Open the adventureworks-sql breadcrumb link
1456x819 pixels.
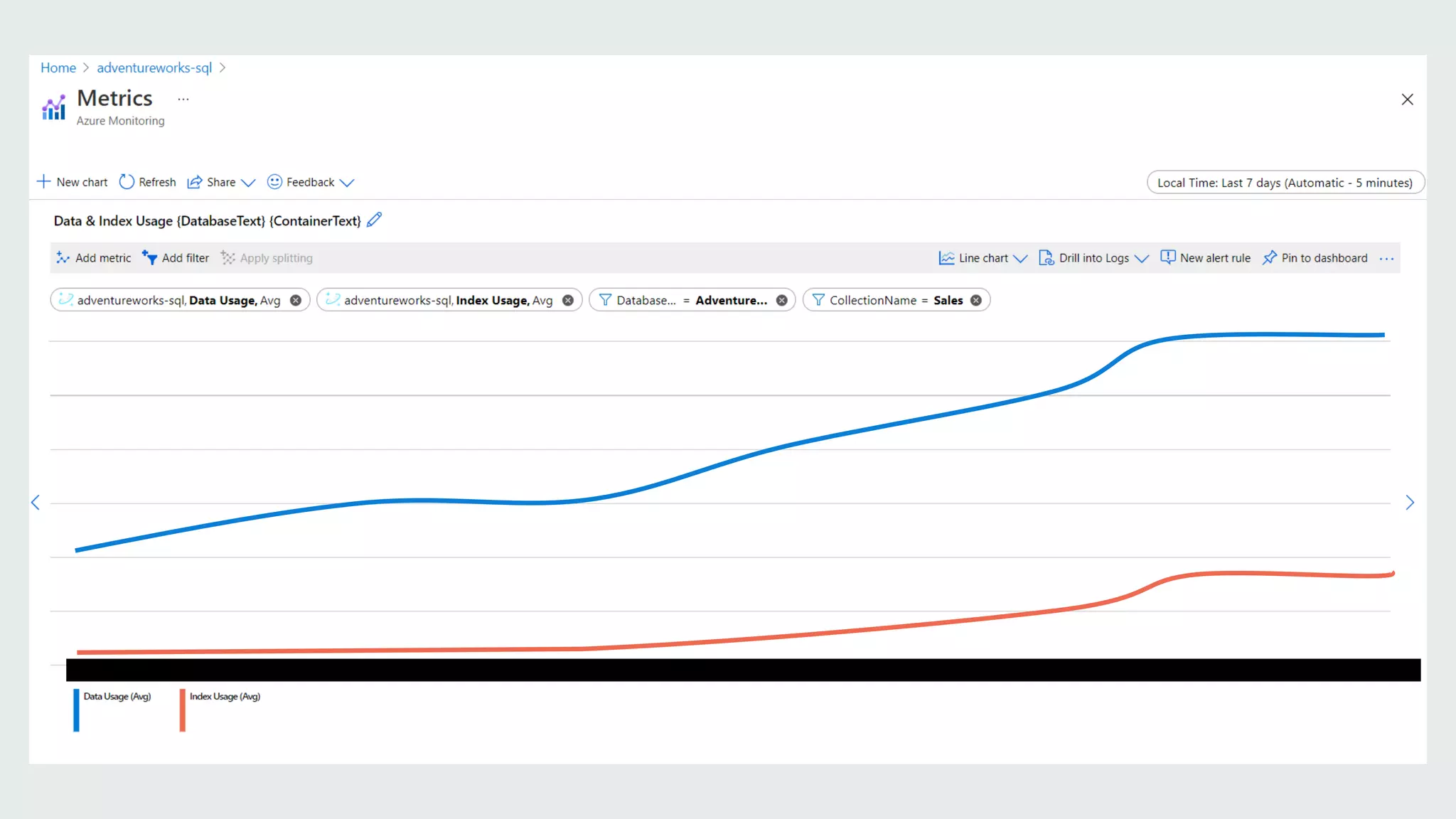[154, 68]
